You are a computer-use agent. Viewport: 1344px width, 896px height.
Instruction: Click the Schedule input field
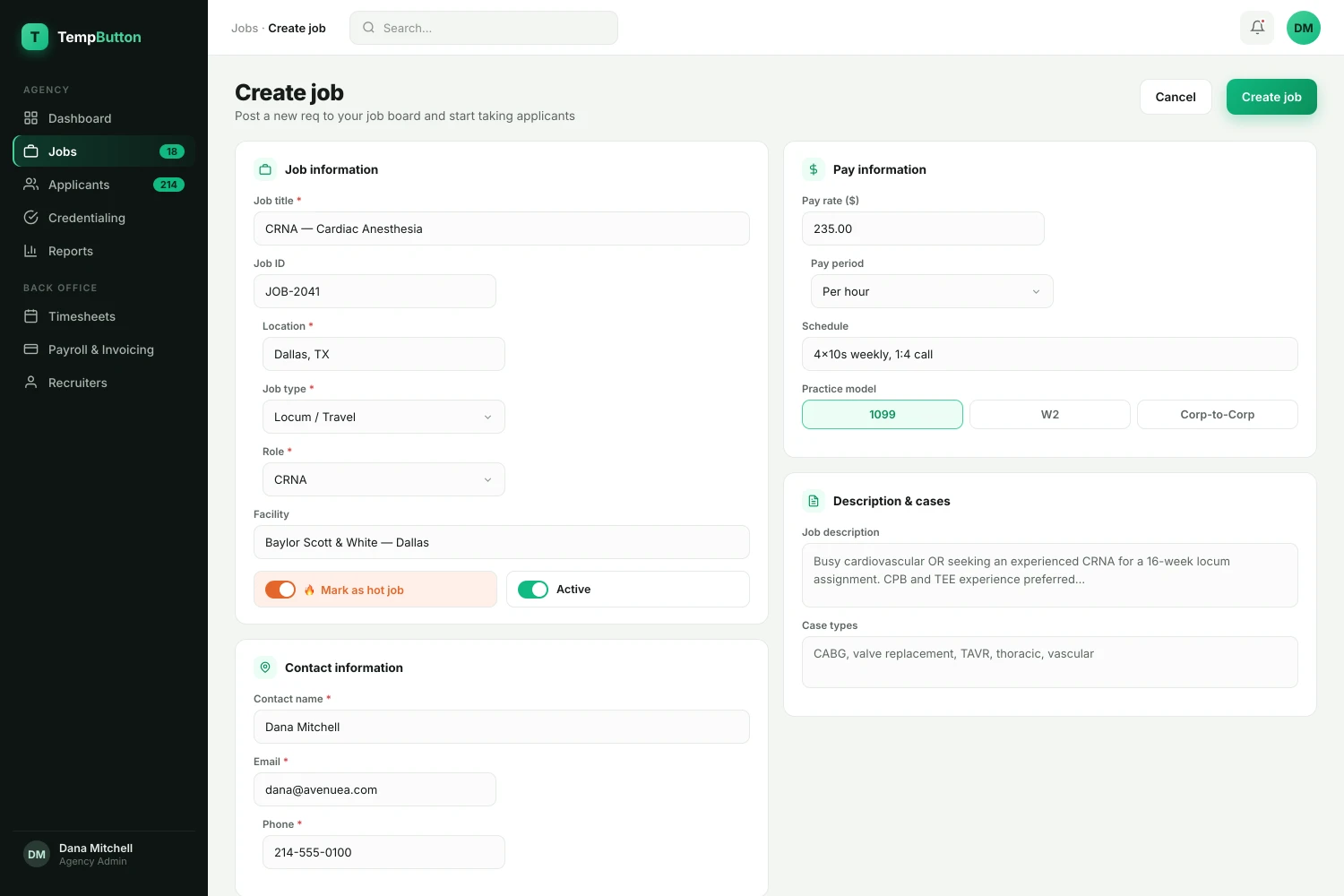click(x=1050, y=354)
